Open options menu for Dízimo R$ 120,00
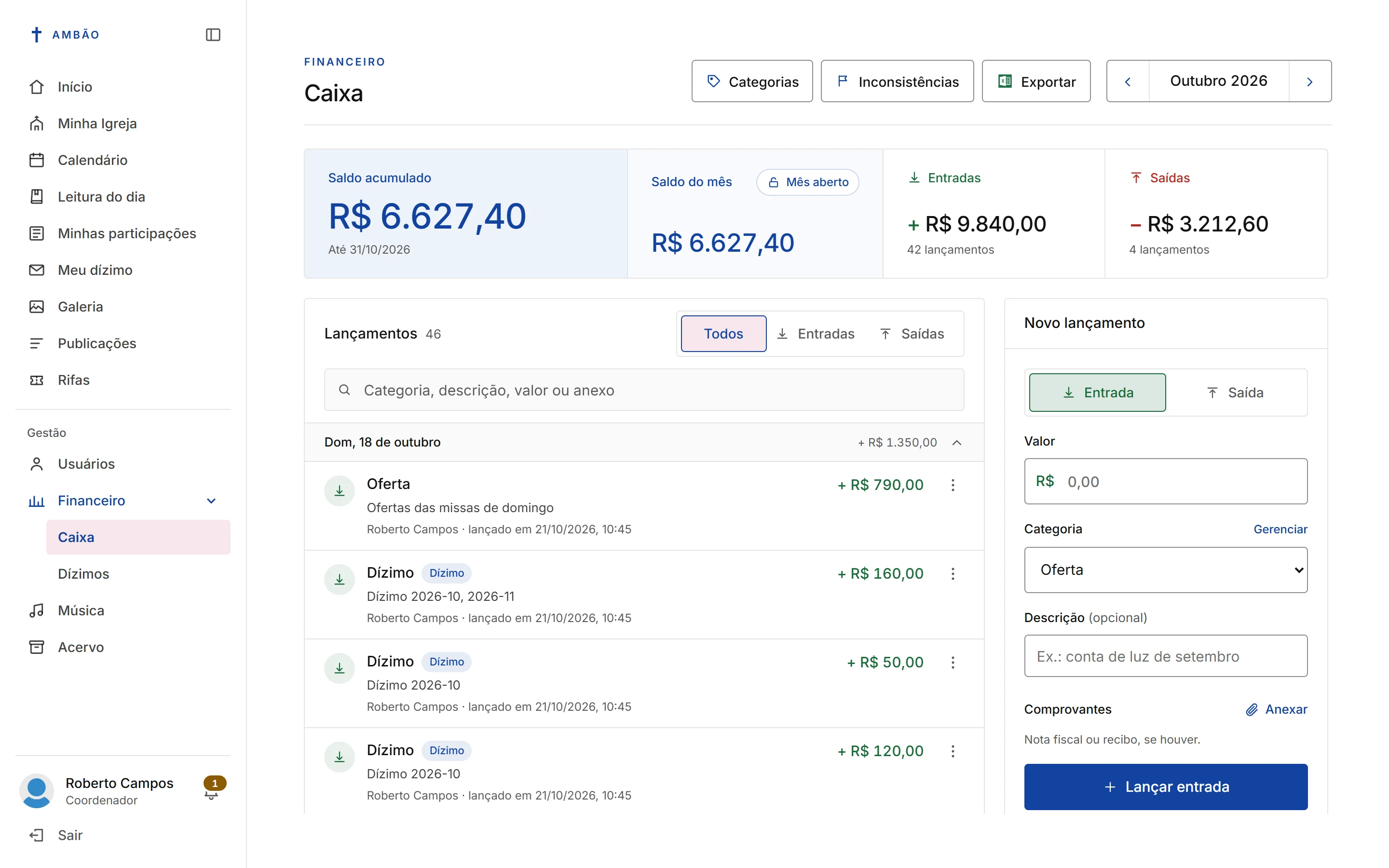1389x868 pixels. (953, 751)
